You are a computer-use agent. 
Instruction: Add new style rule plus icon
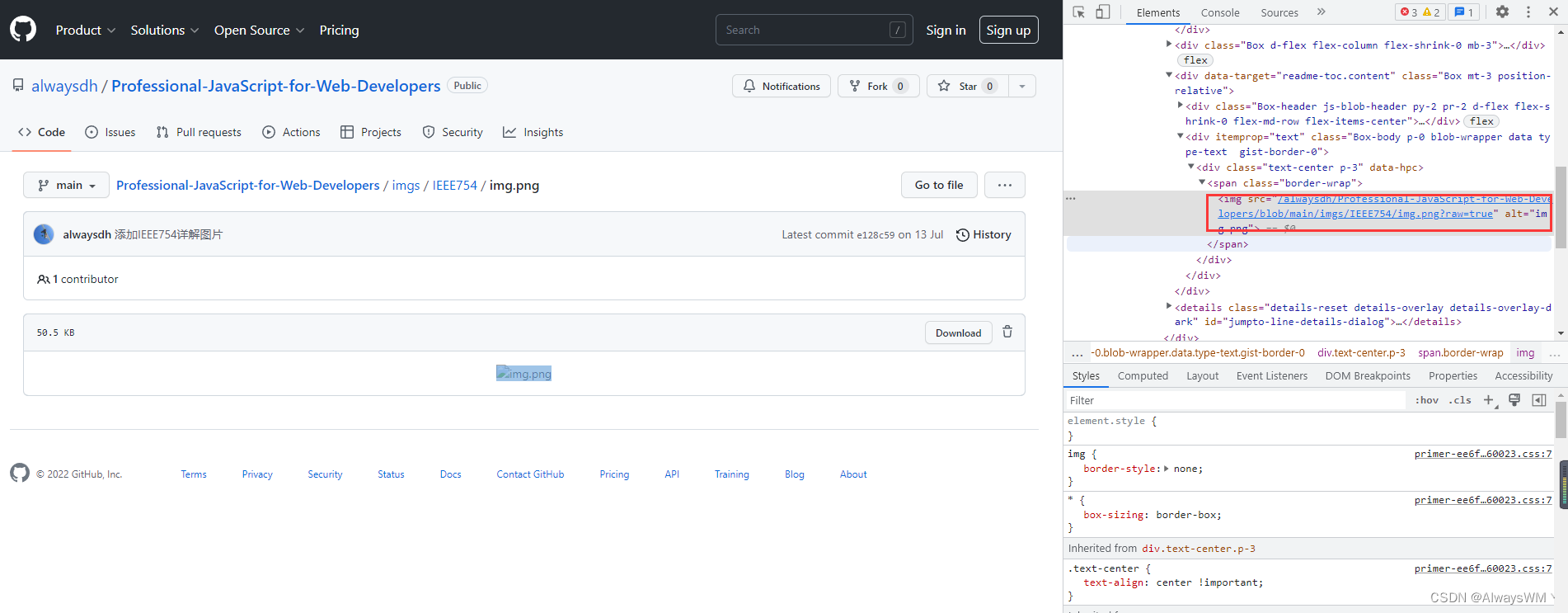1489,400
